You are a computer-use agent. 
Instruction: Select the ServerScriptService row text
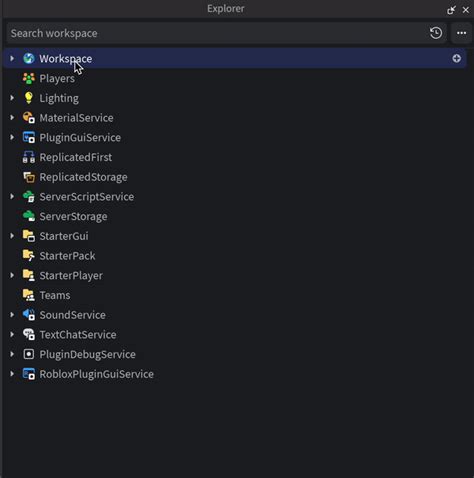pos(87,197)
